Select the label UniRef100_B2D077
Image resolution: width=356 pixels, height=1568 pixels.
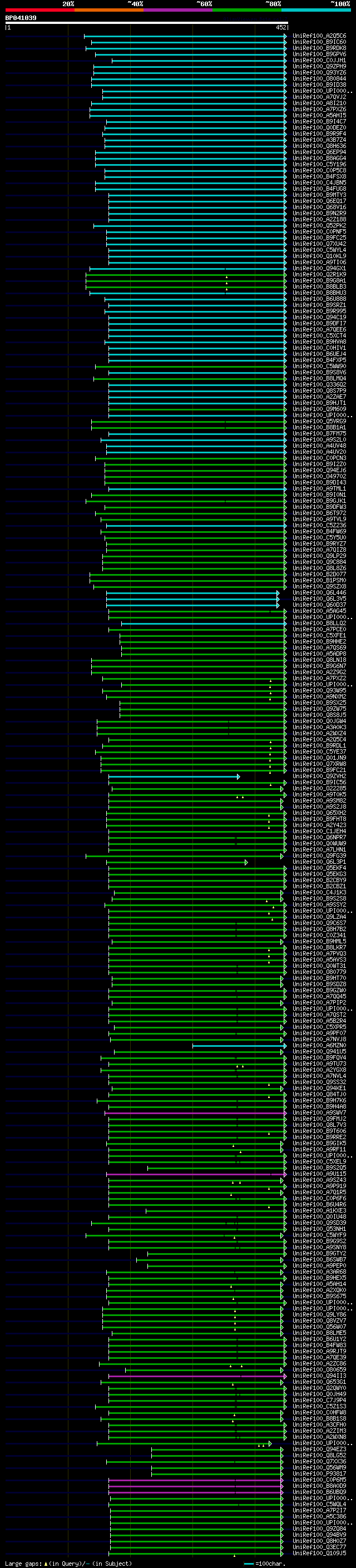(x=319, y=575)
